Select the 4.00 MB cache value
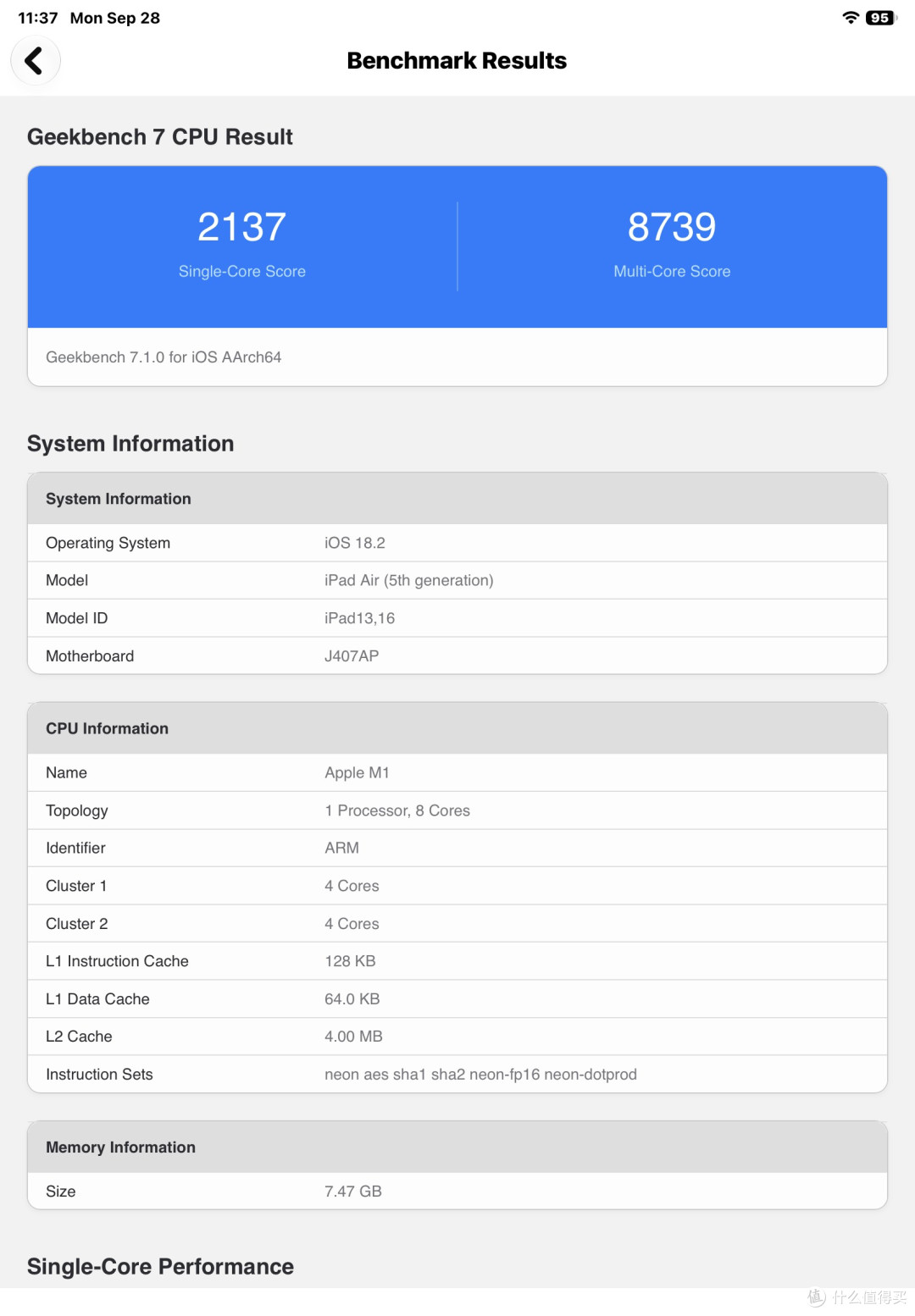The width and height of the screenshot is (915, 1316). [x=354, y=1037]
